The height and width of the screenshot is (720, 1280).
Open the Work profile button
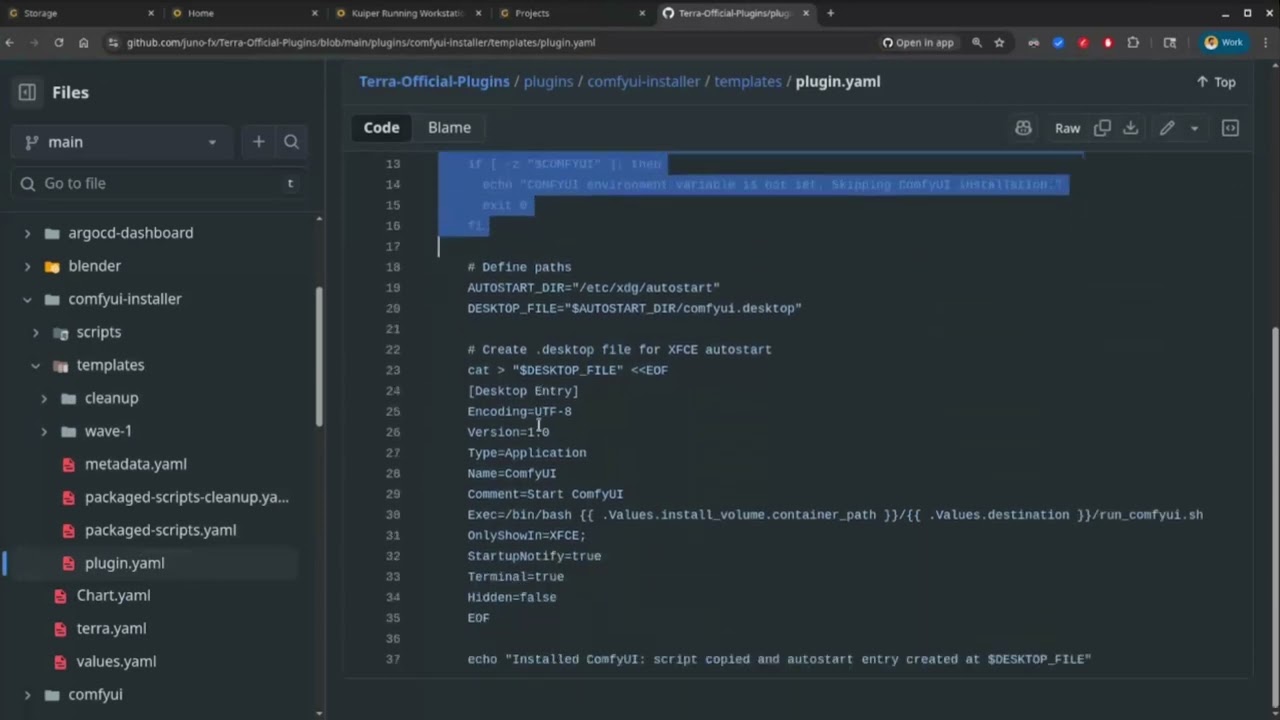click(1224, 43)
